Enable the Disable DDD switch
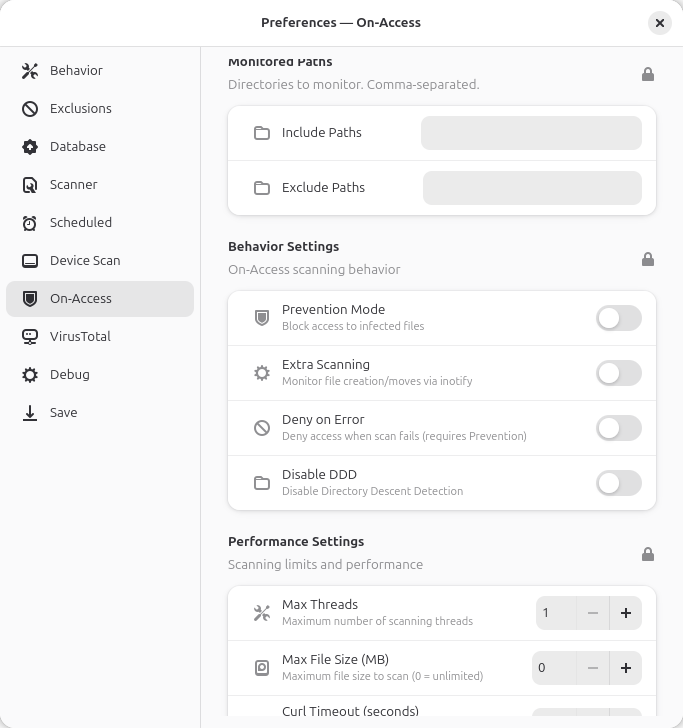Image resolution: width=683 pixels, height=728 pixels. click(618, 483)
